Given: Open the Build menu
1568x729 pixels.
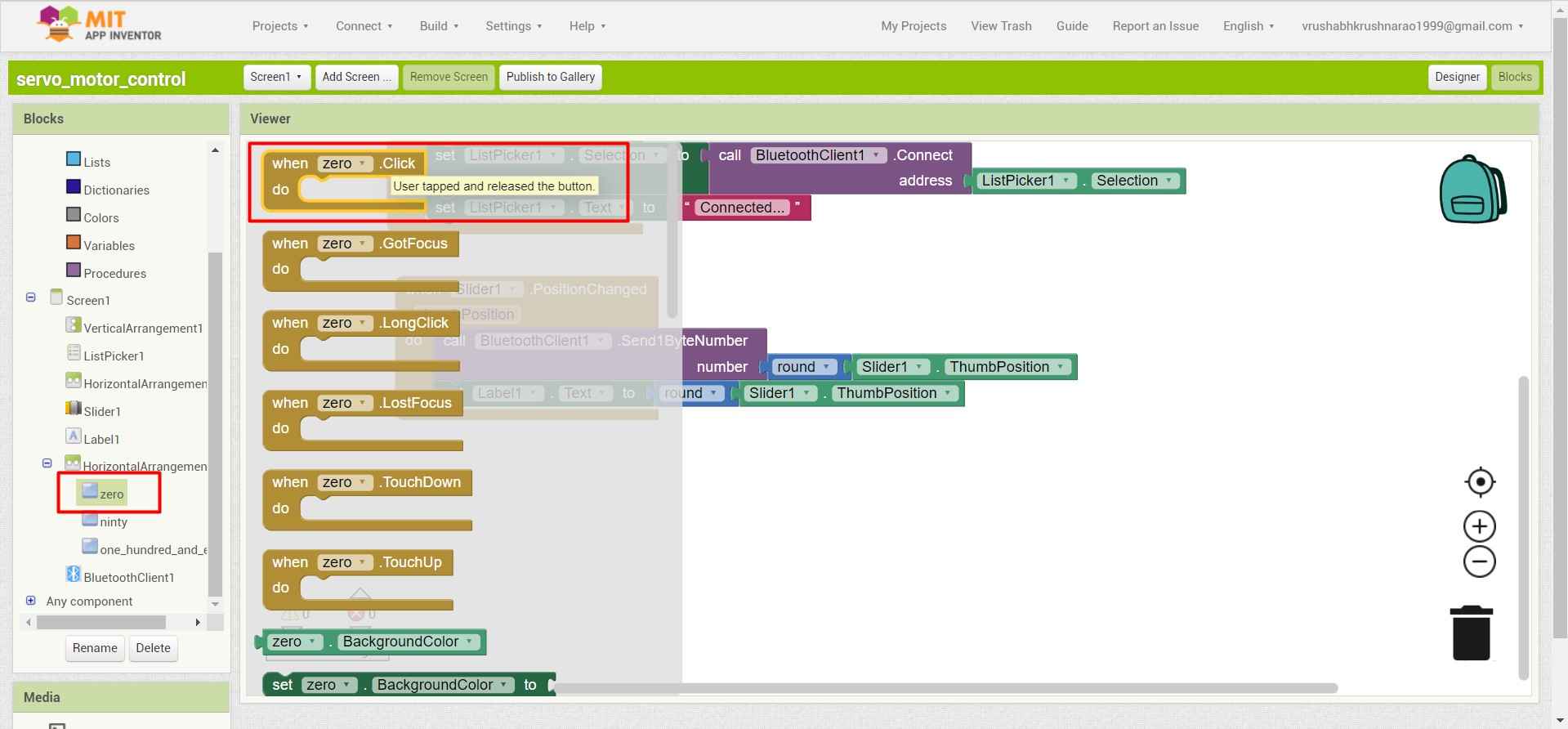Looking at the screenshot, I should 439,26.
